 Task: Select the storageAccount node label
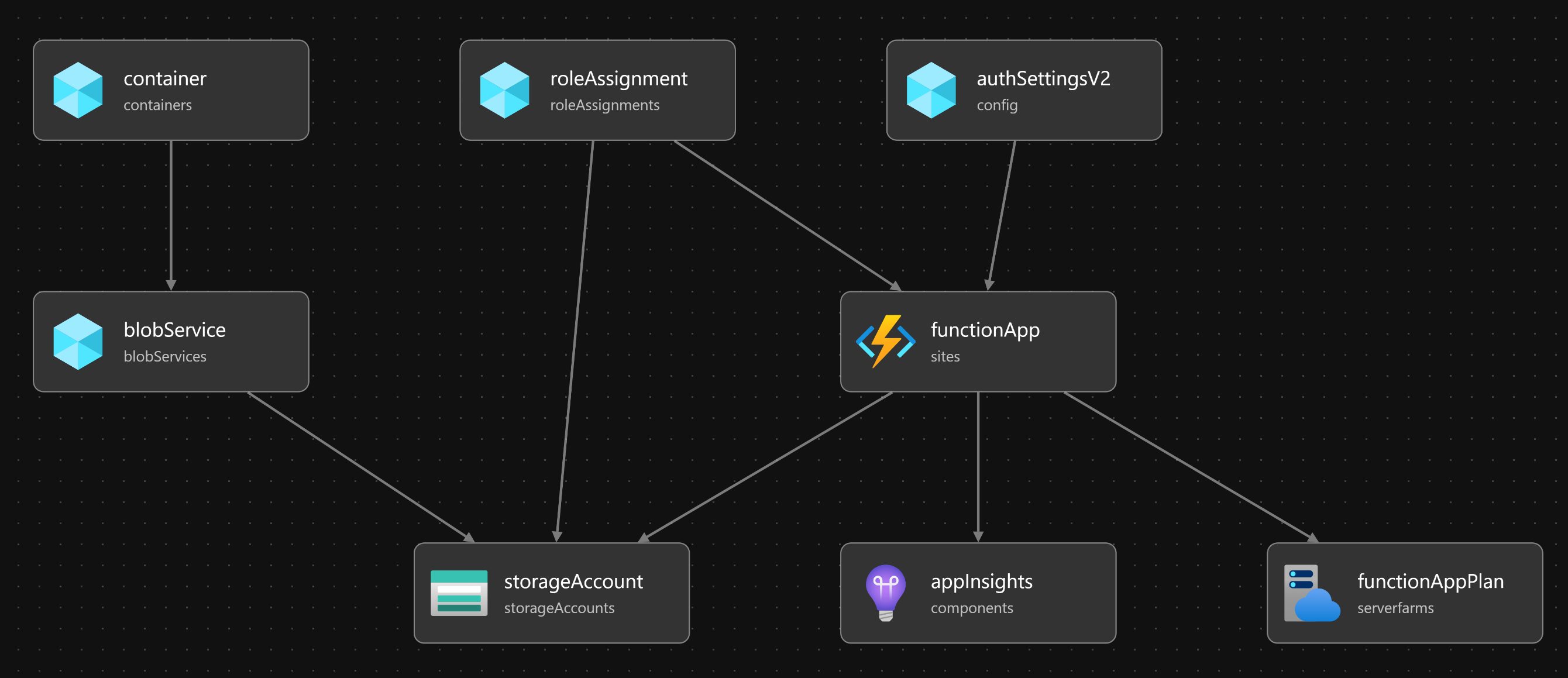pyautogui.click(x=573, y=581)
